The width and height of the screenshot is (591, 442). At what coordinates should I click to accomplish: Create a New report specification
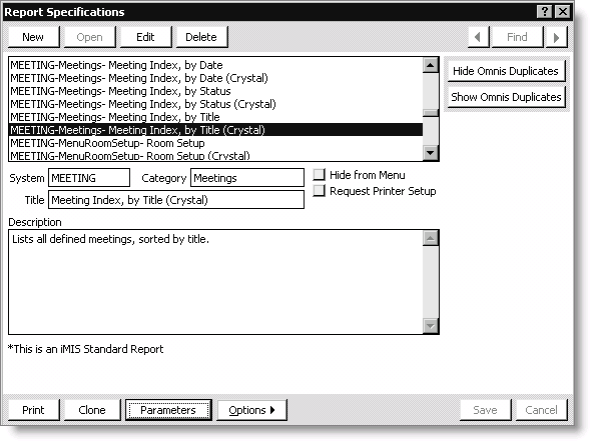(x=33, y=37)
